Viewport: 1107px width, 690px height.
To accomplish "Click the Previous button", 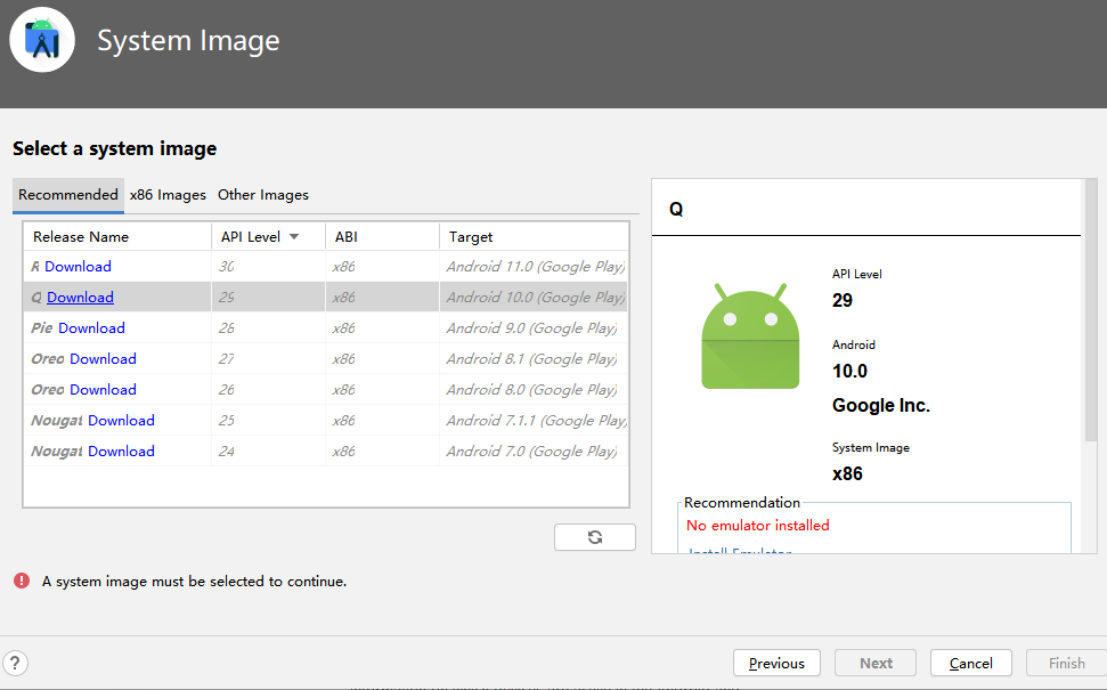I will [777, 663].
